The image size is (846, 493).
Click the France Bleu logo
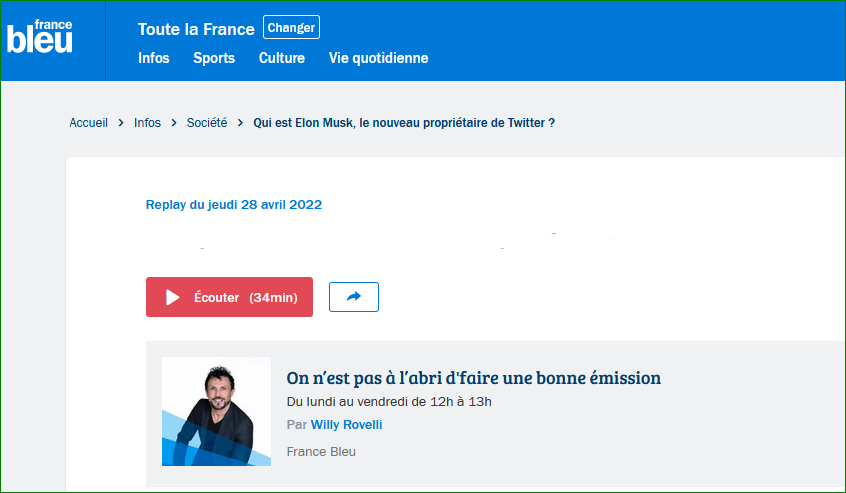click(39, 37)
